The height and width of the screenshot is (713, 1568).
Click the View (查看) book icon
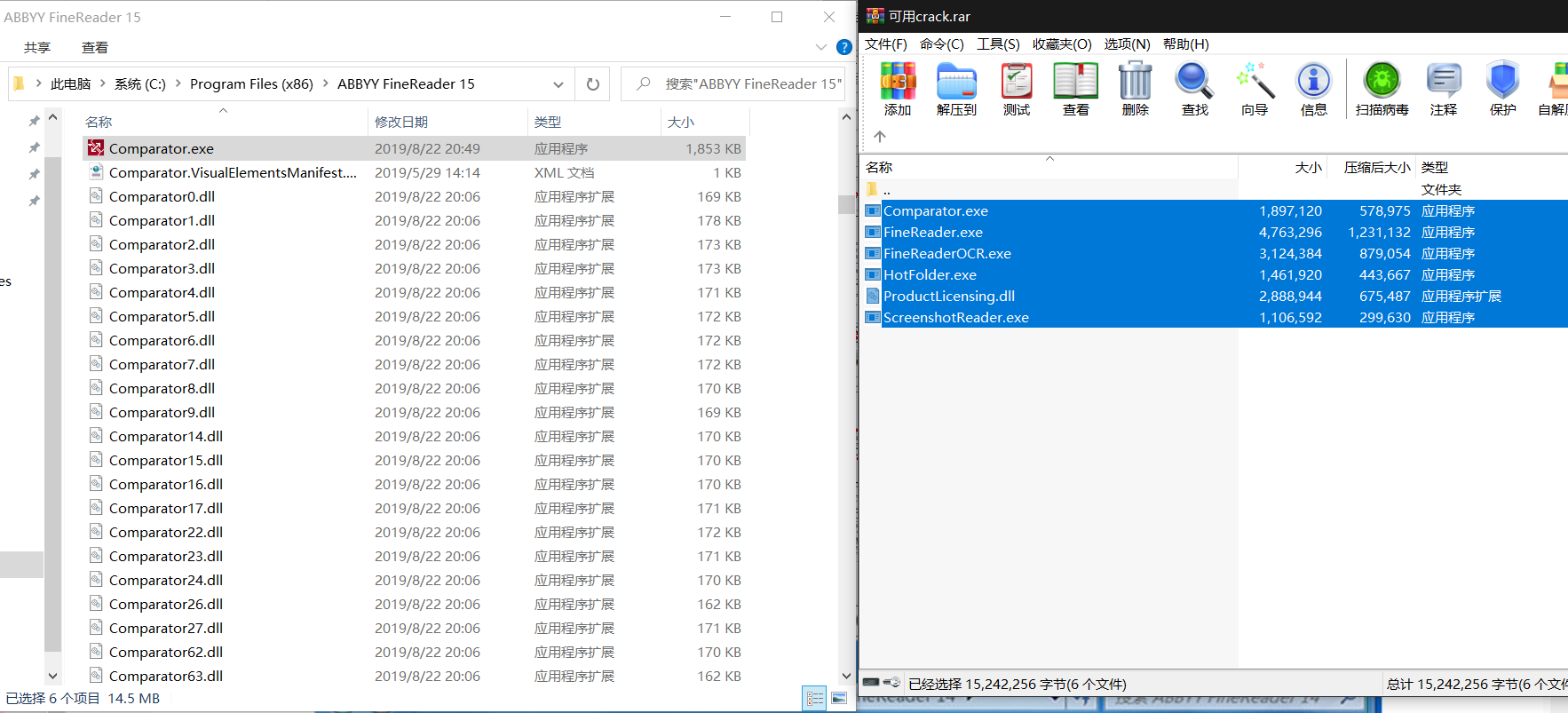pyautogui.click(x=1075, y=81)
